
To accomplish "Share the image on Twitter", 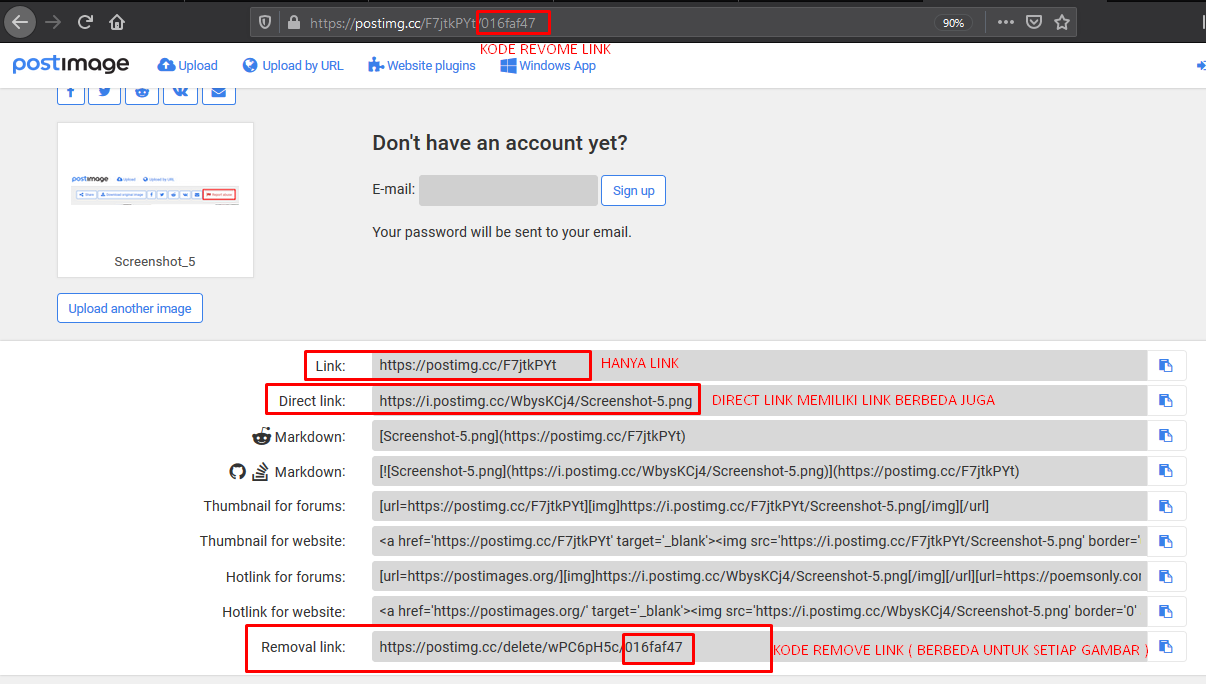I will tap(105, 93).
